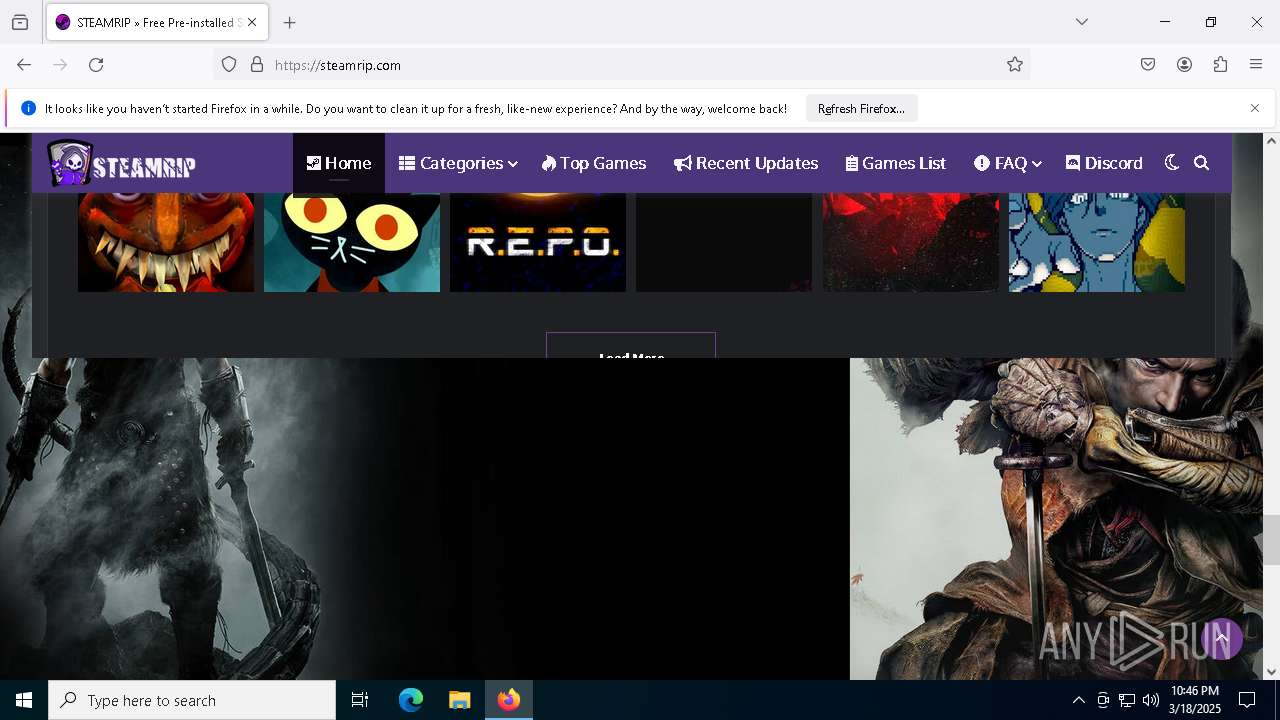The height and width of the screenshot is (720, 1280).
Task: Open the notification center icon
Action: click(1247, 700)
